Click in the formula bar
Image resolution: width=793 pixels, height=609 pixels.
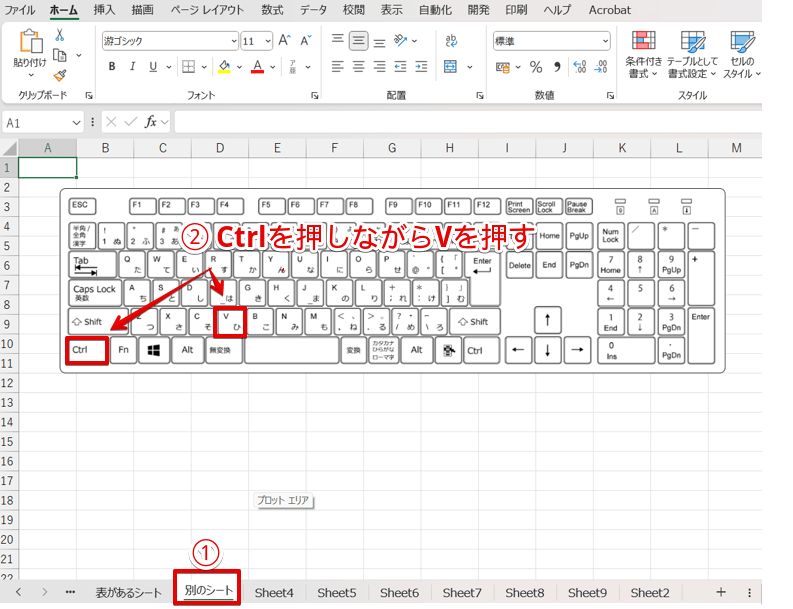[x=468, y=122]
